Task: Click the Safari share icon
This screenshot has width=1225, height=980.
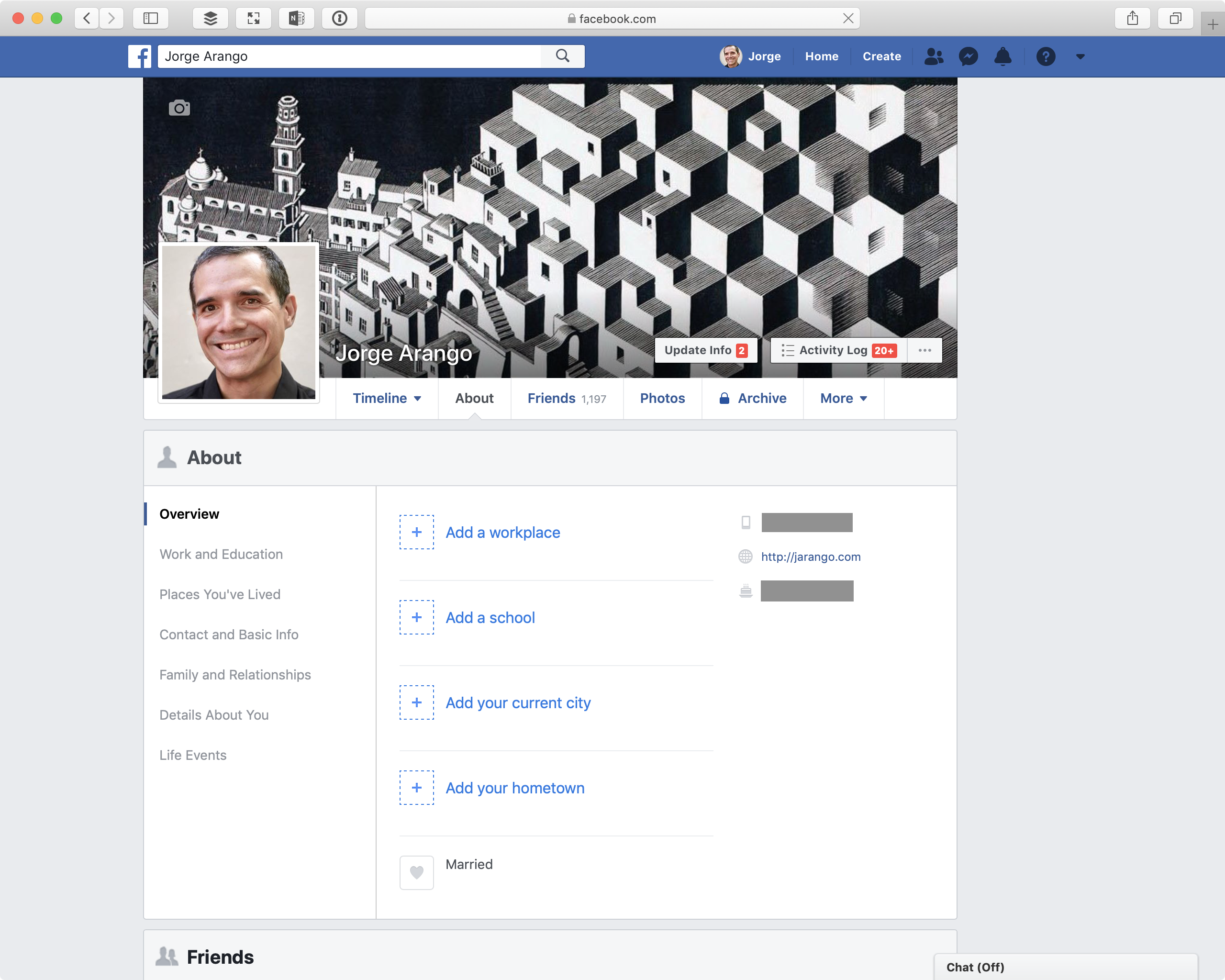Action: point(1132,18)
